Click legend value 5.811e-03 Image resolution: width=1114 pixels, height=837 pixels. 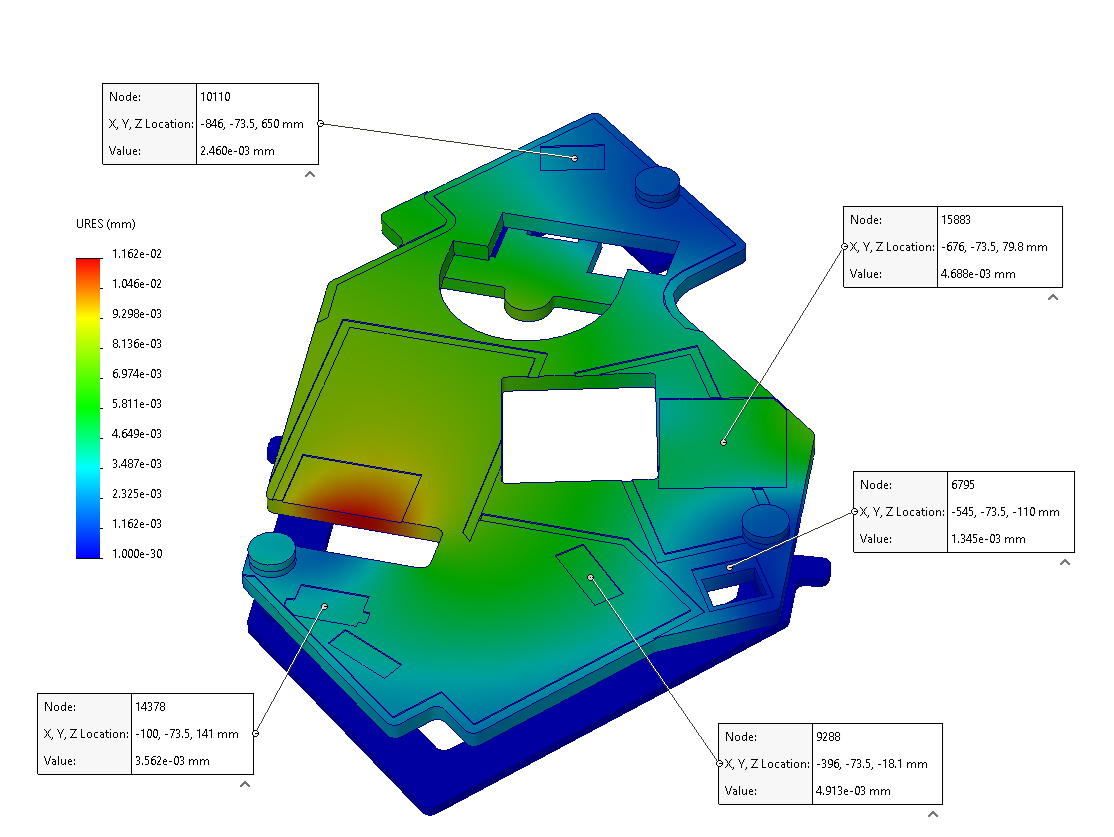136,404
